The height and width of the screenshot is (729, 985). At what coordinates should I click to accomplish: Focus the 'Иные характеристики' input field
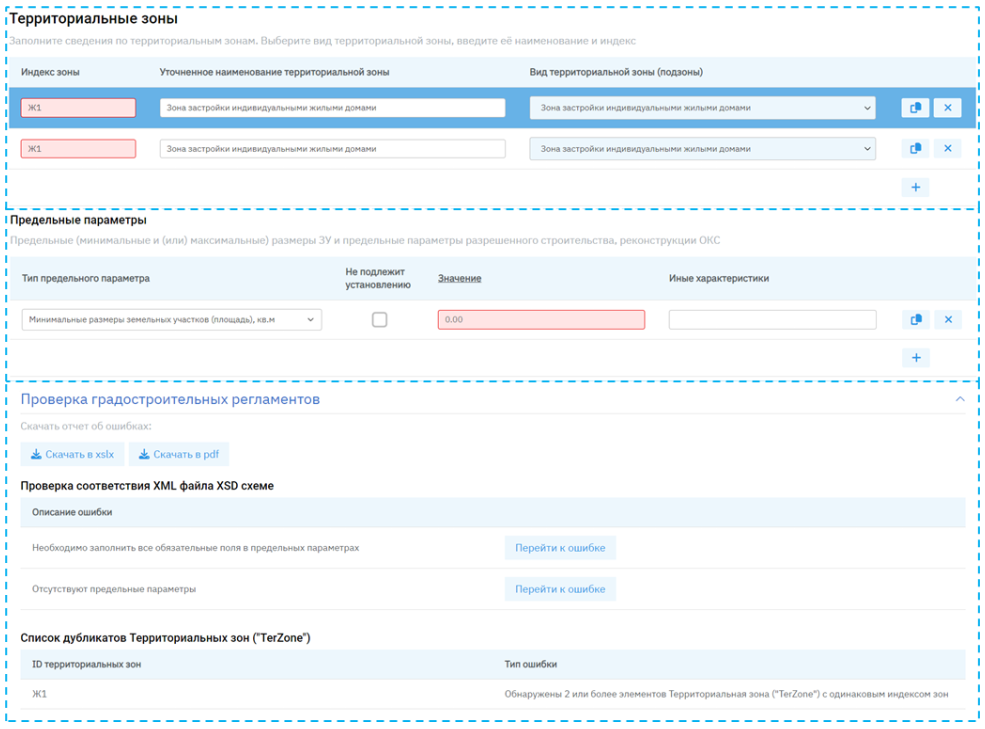point(772,320)
